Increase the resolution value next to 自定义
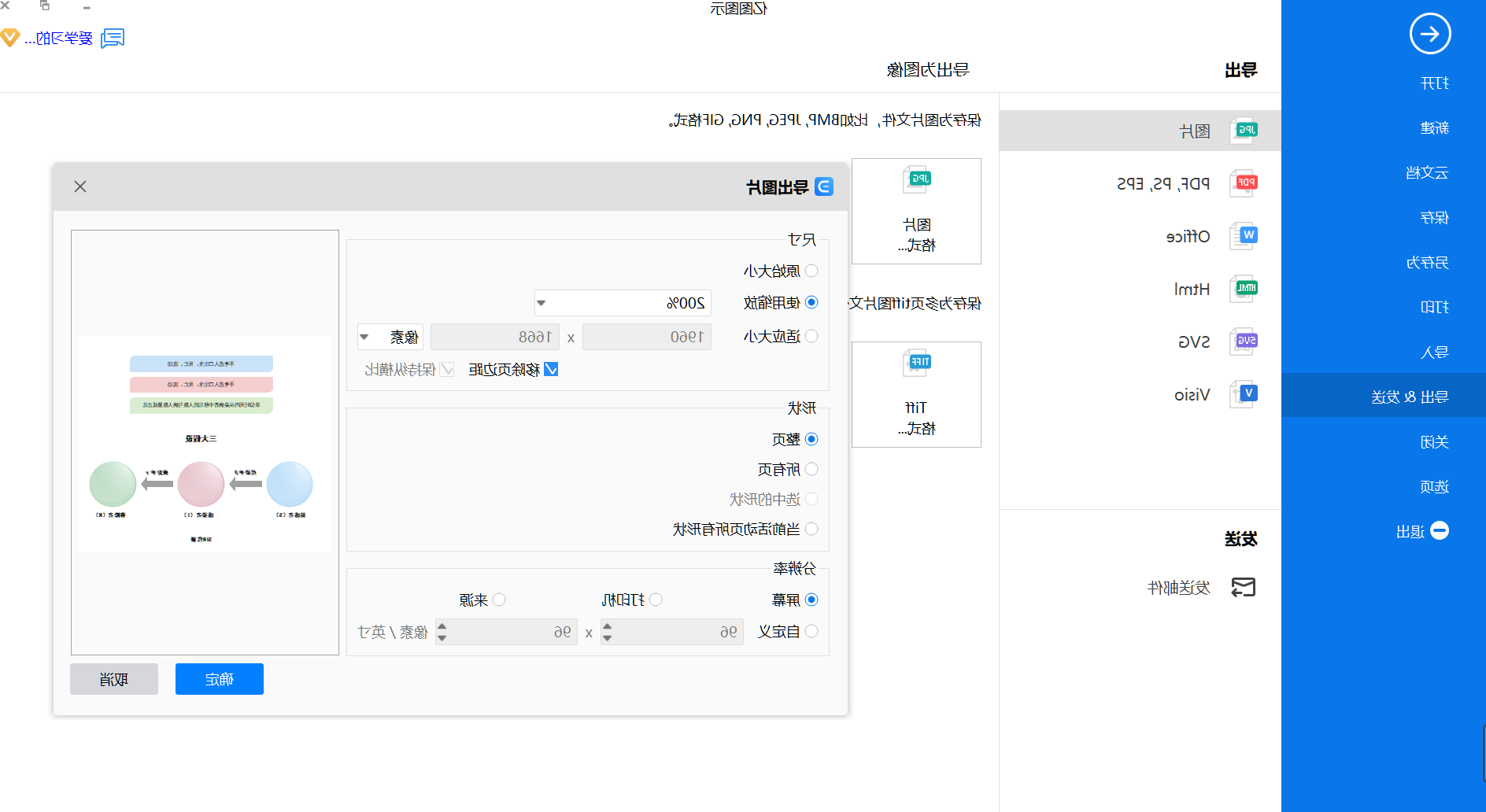This screenshot has height=812, width=1486. (x=607, y=626)
